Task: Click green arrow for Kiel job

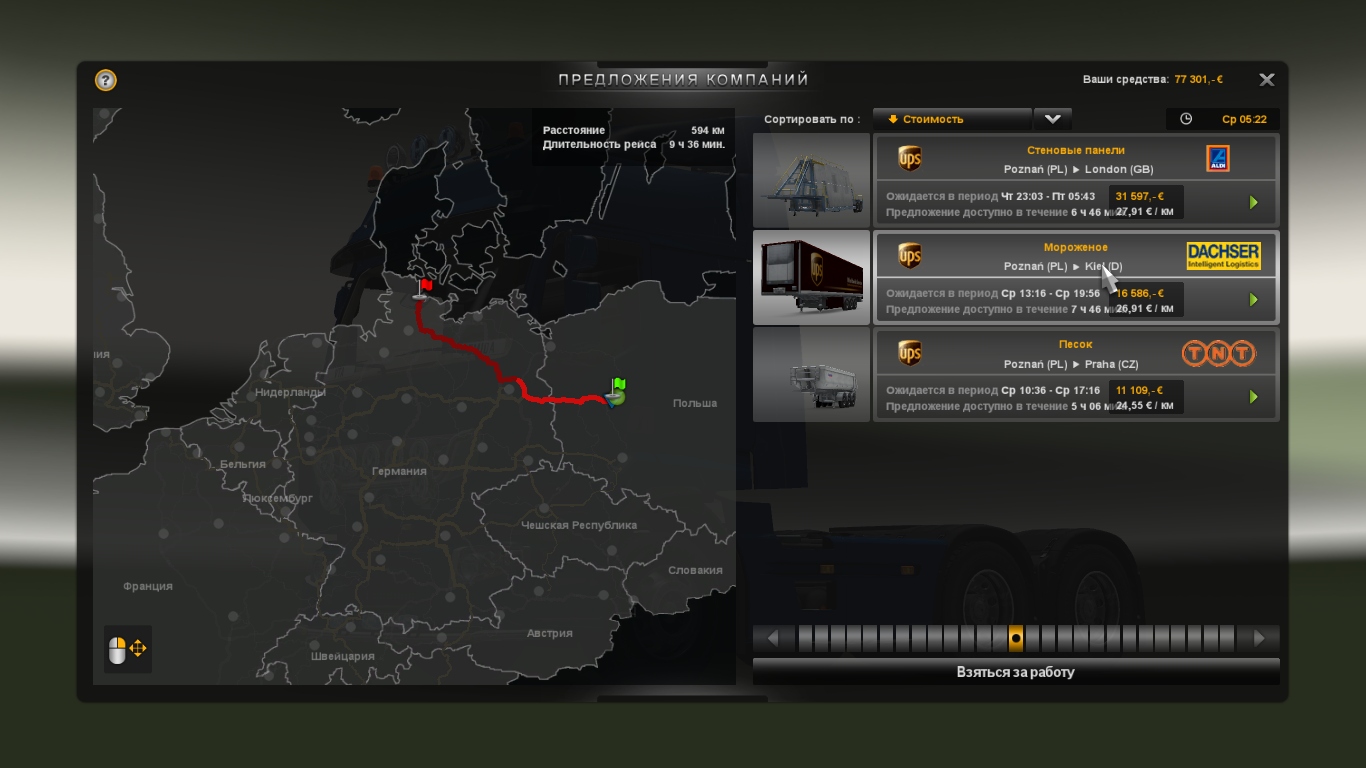Action: (1253, 300)
